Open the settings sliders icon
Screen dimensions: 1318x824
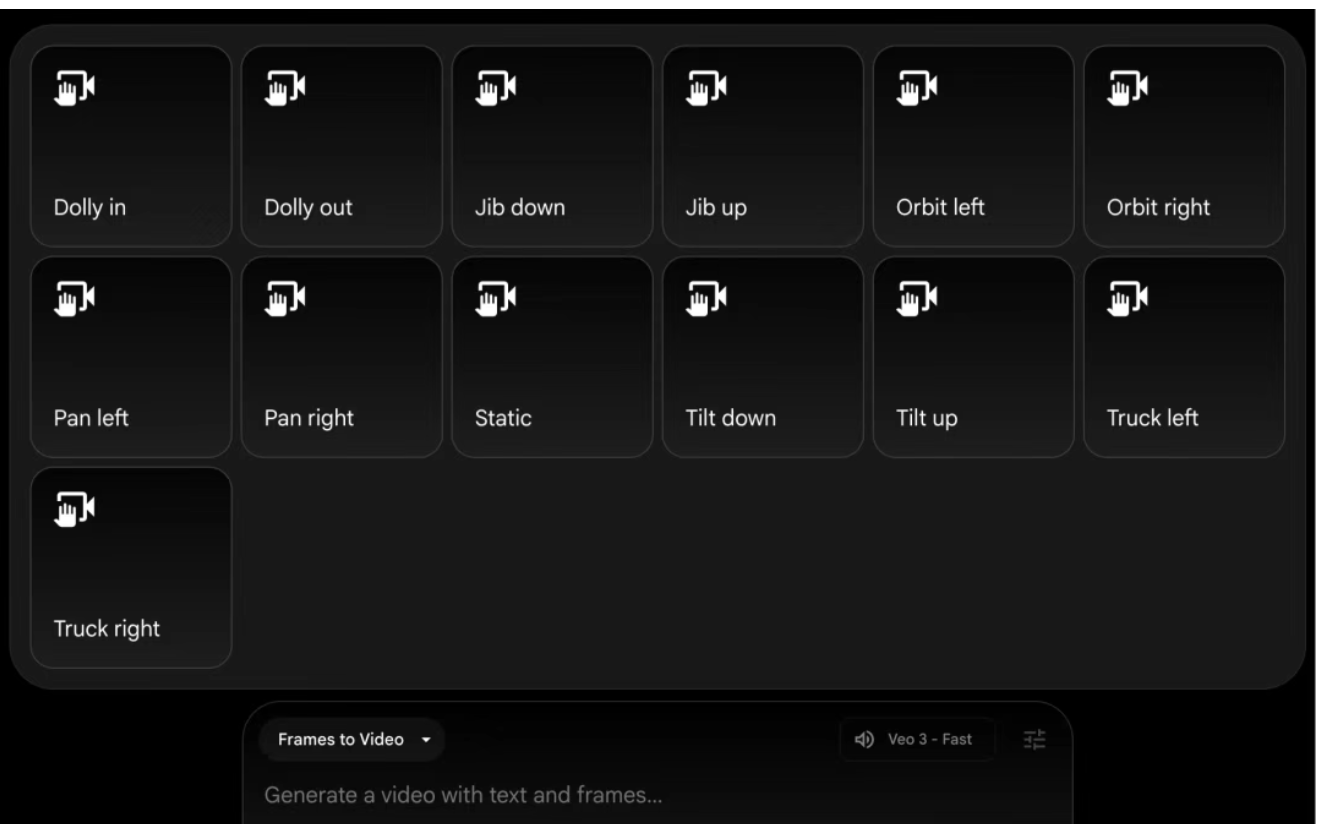click(1034, 740)
